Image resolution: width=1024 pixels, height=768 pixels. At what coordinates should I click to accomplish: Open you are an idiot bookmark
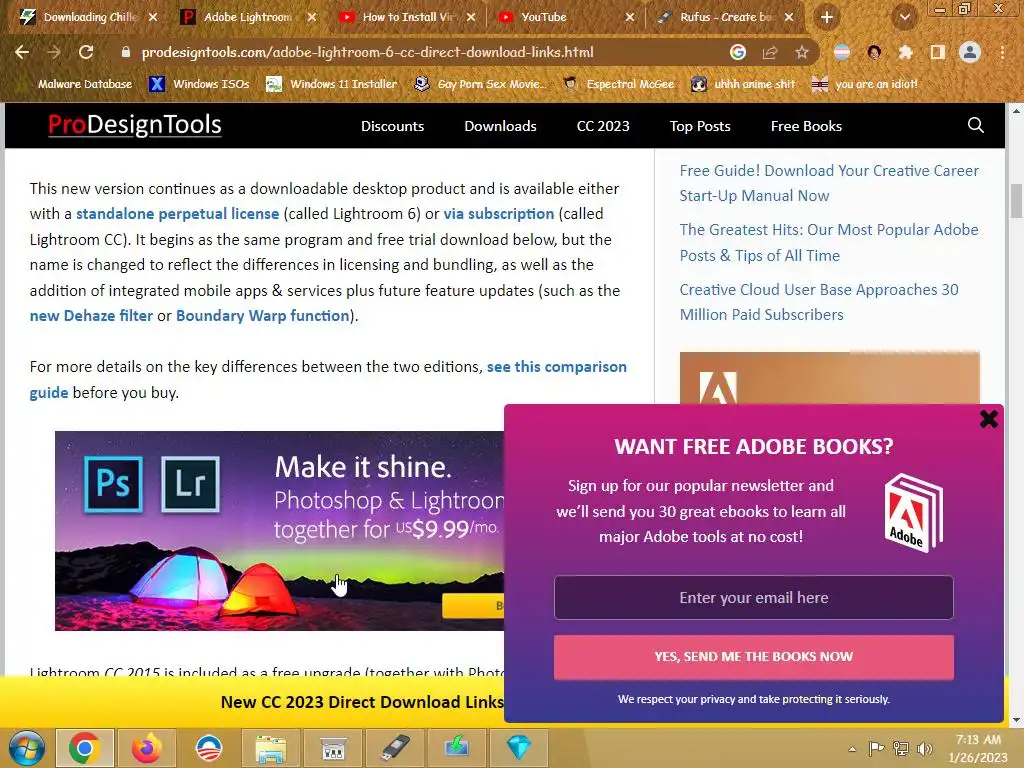(x=865, y=84)
